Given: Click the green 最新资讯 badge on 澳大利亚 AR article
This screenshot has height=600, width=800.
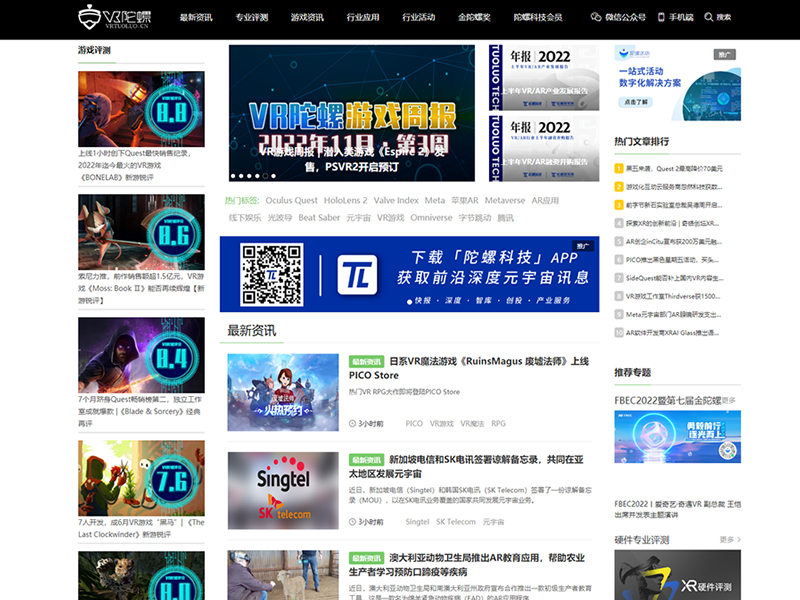Looking at the screenshot, I should point(366,558).
